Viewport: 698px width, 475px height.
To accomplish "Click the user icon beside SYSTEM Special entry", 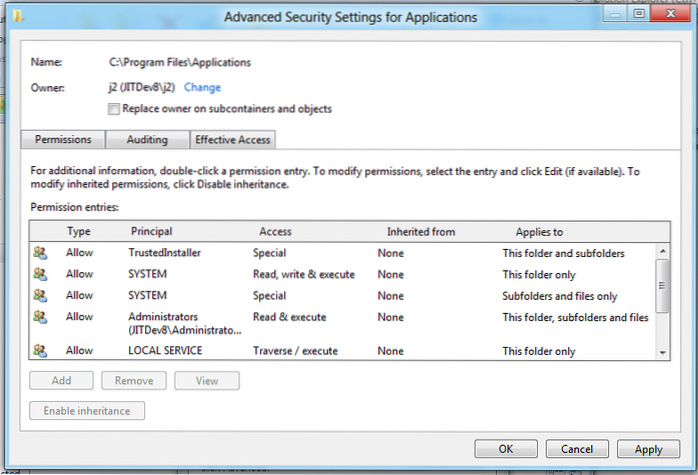I will pyautogui.click(x=40, y=296).
